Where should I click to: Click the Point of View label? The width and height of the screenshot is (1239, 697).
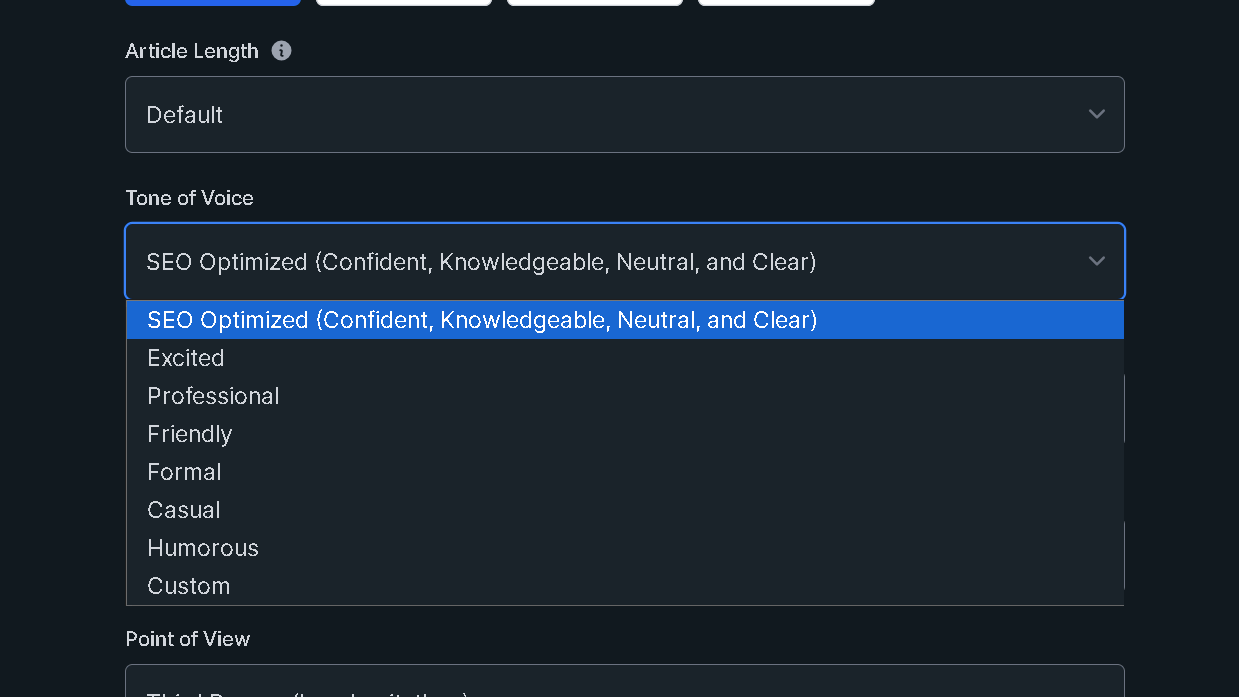(x=188, y=639)
